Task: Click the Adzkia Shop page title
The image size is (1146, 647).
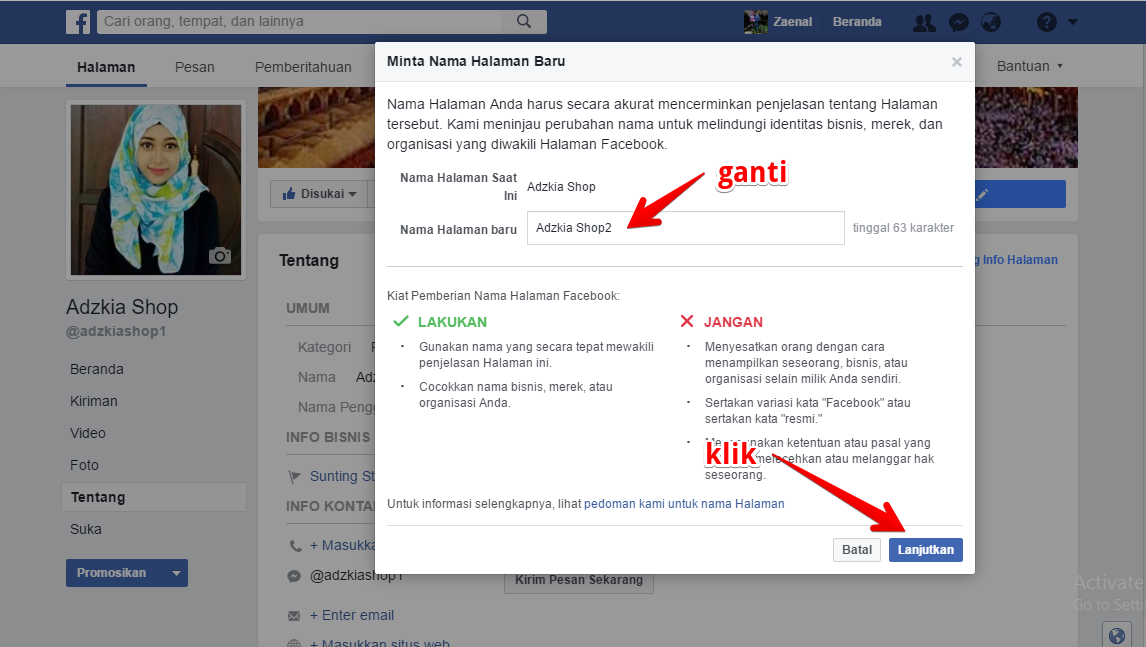Action: (122, 307)
